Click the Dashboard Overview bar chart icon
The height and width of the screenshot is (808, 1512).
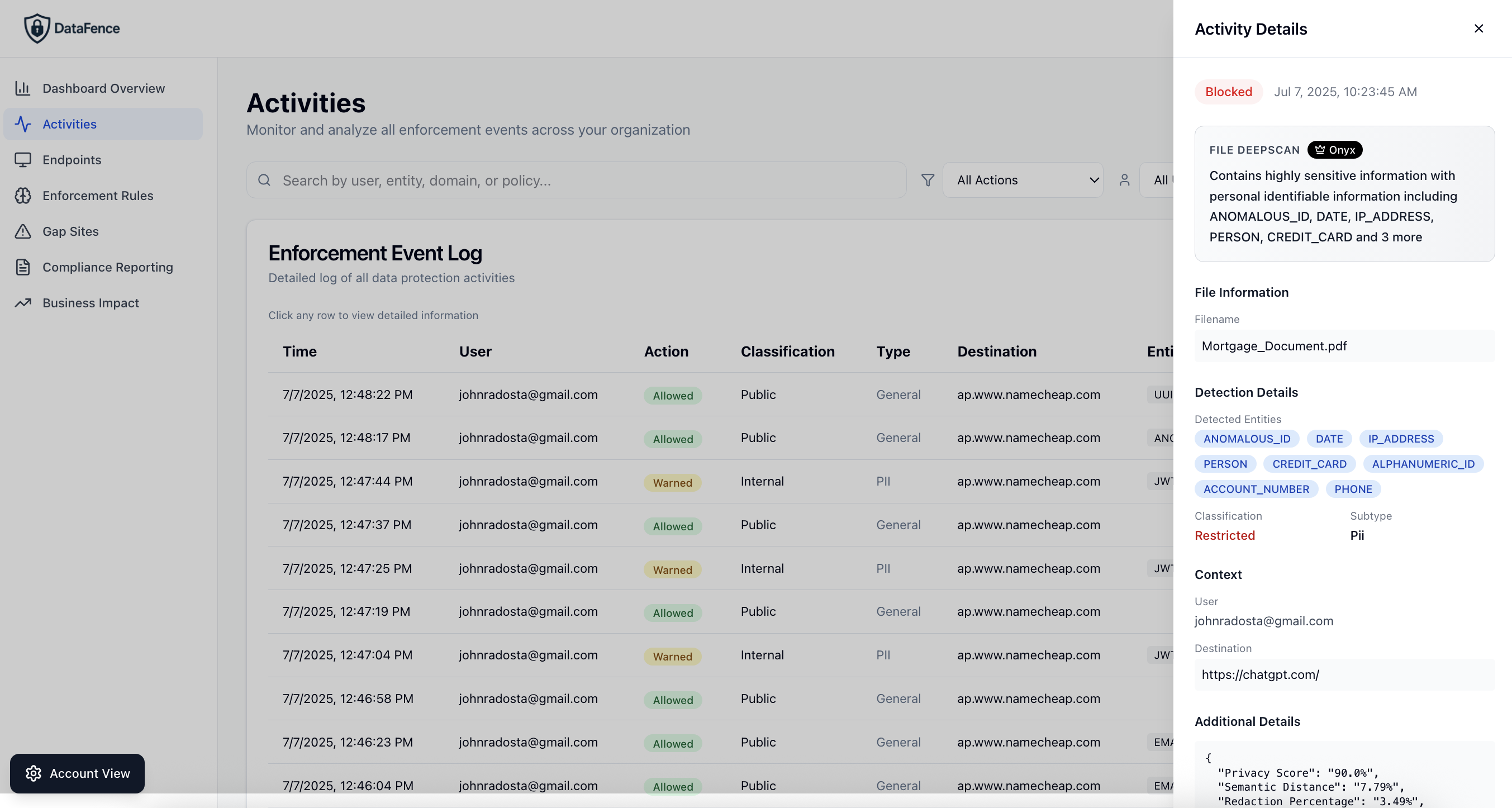pos(23,88)
